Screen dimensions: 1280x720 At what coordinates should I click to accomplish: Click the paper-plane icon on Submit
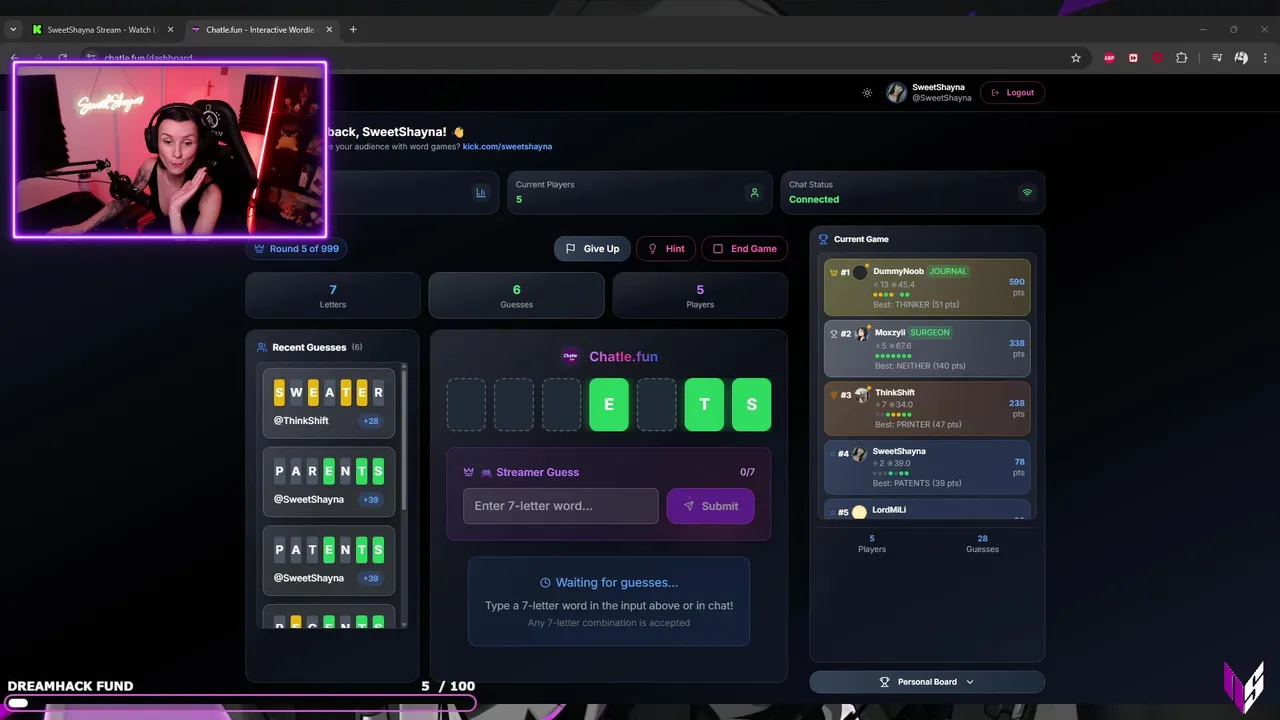pyautogui.click(x=688, y=506)
